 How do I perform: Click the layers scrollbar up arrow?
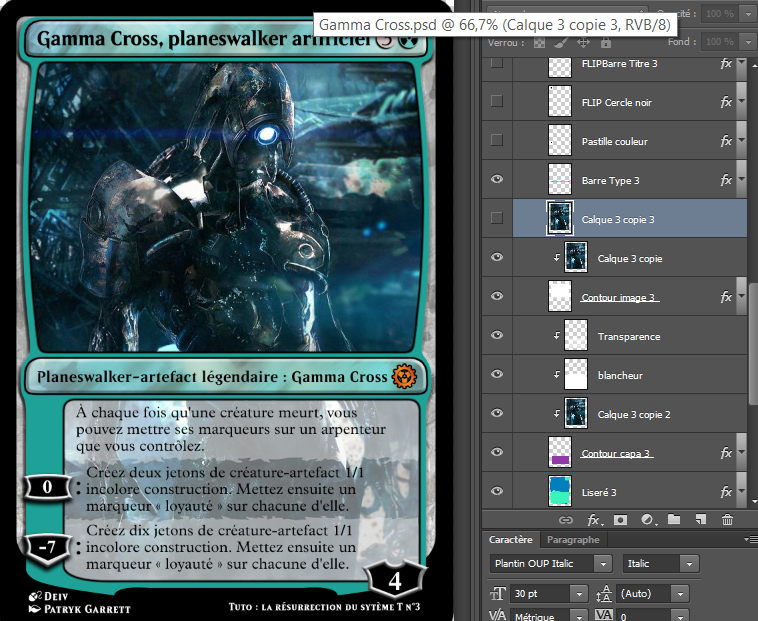pos(754,64)
